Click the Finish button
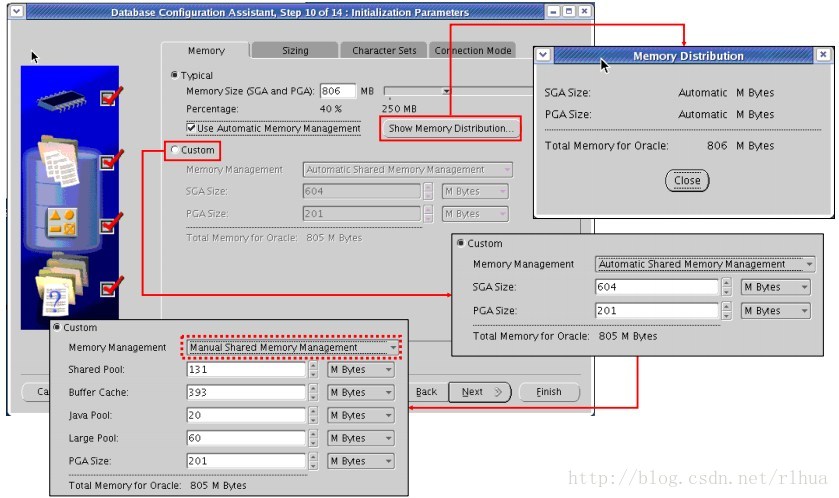839x498 pixels. [549, 392]
